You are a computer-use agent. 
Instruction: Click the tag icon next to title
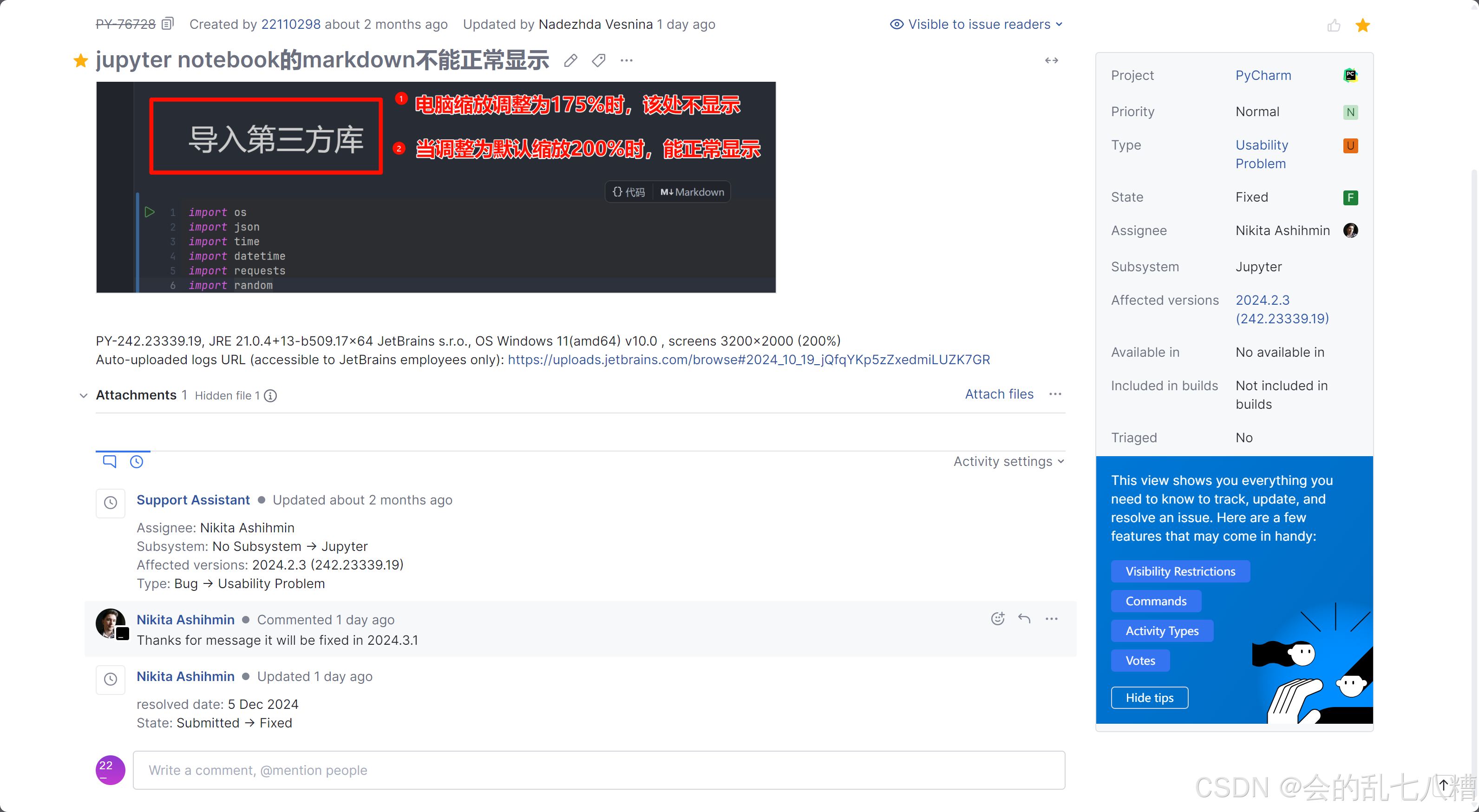[x=598, y=60]
